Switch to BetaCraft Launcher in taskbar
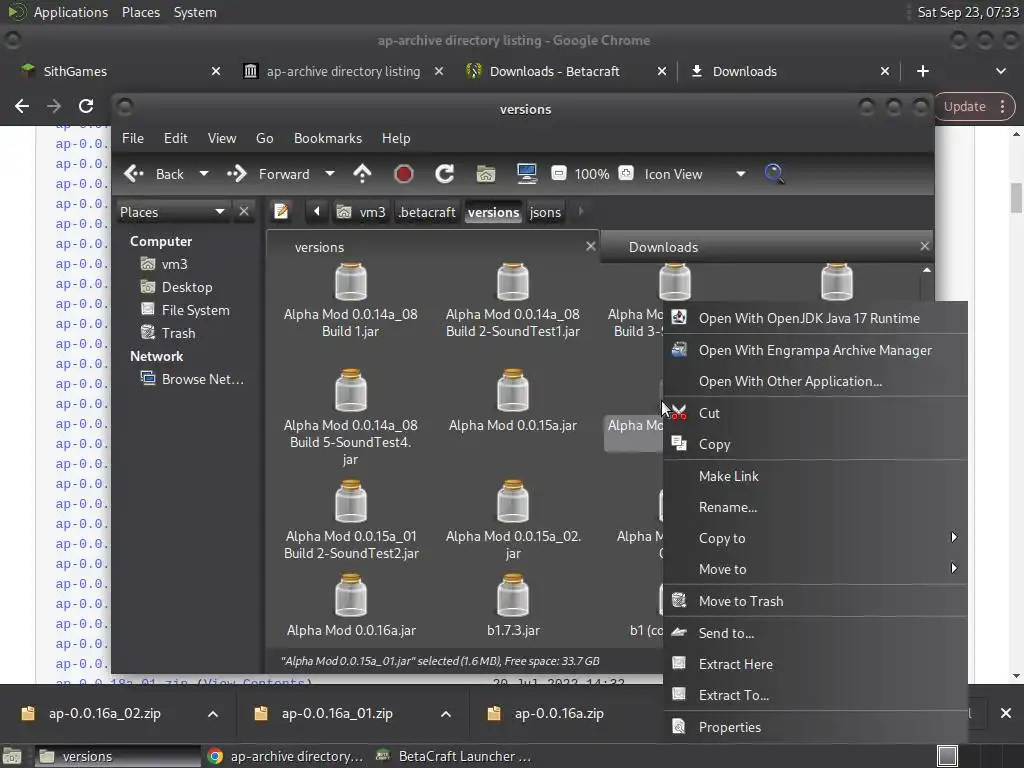 tap(455, 756)
